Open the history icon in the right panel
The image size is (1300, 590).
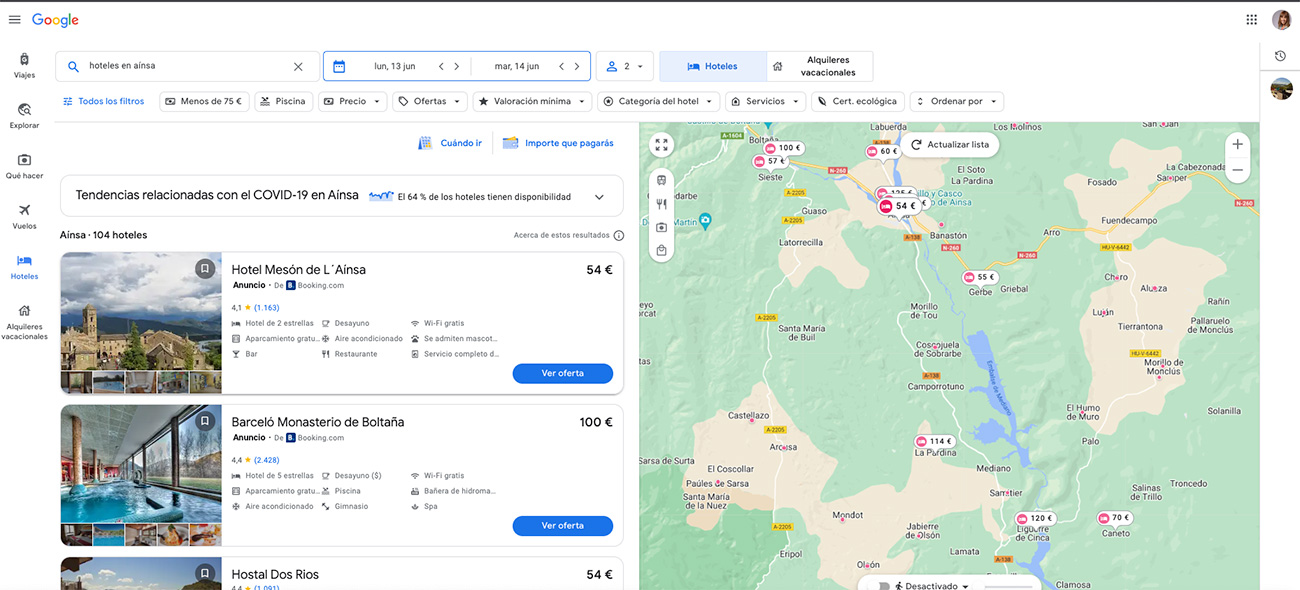[1280, 56]
